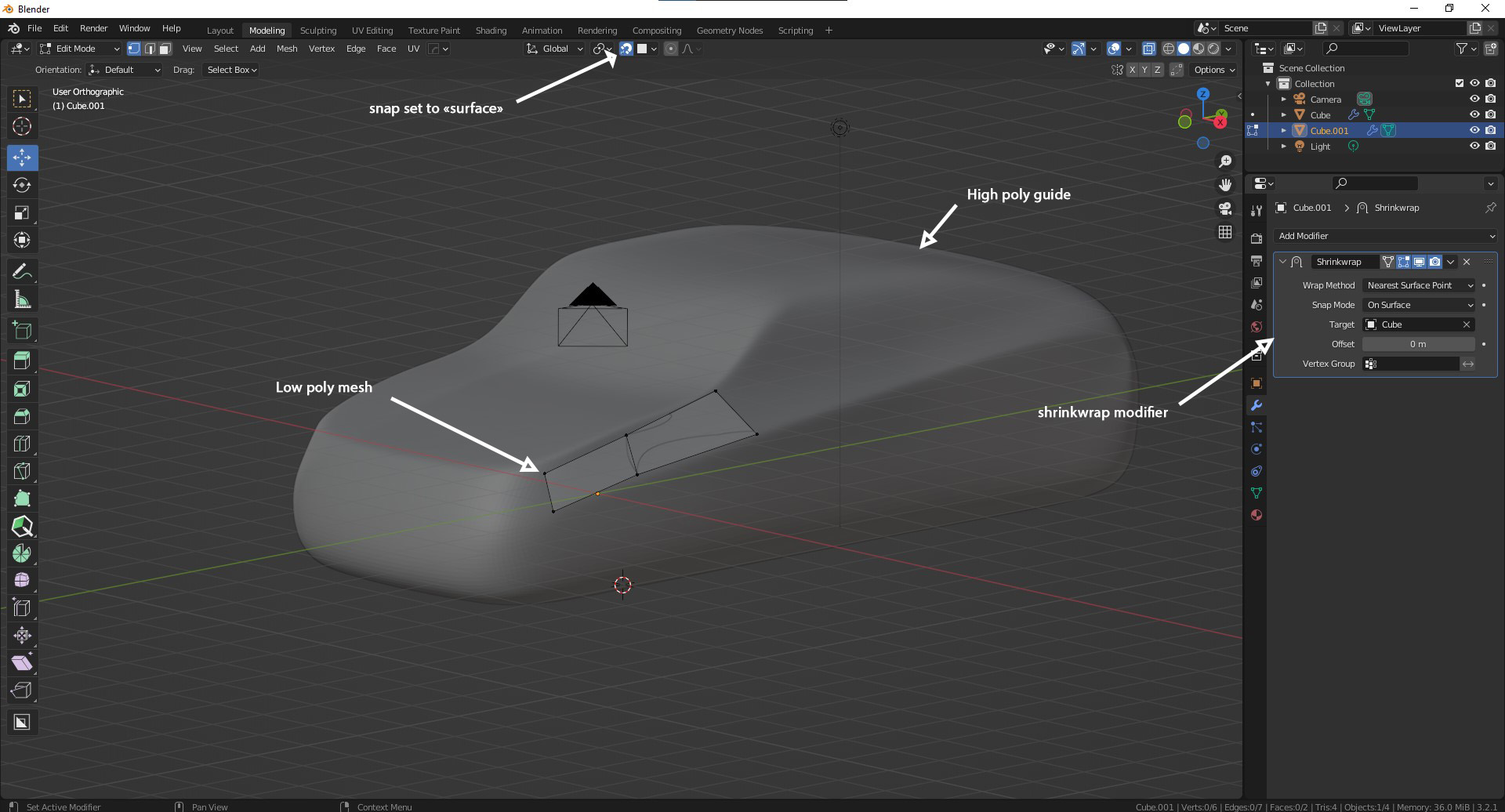Open the Wrap Method dropdown
The width and height of the screenshot is (1505, 812).
(1419, 285)
